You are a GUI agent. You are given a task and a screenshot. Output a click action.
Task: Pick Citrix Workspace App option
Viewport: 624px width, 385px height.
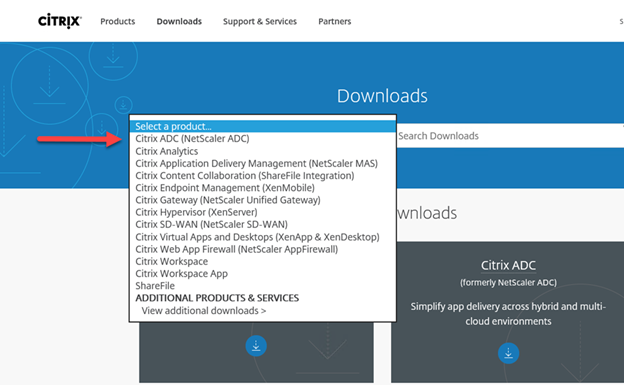[x=263, y=274]
